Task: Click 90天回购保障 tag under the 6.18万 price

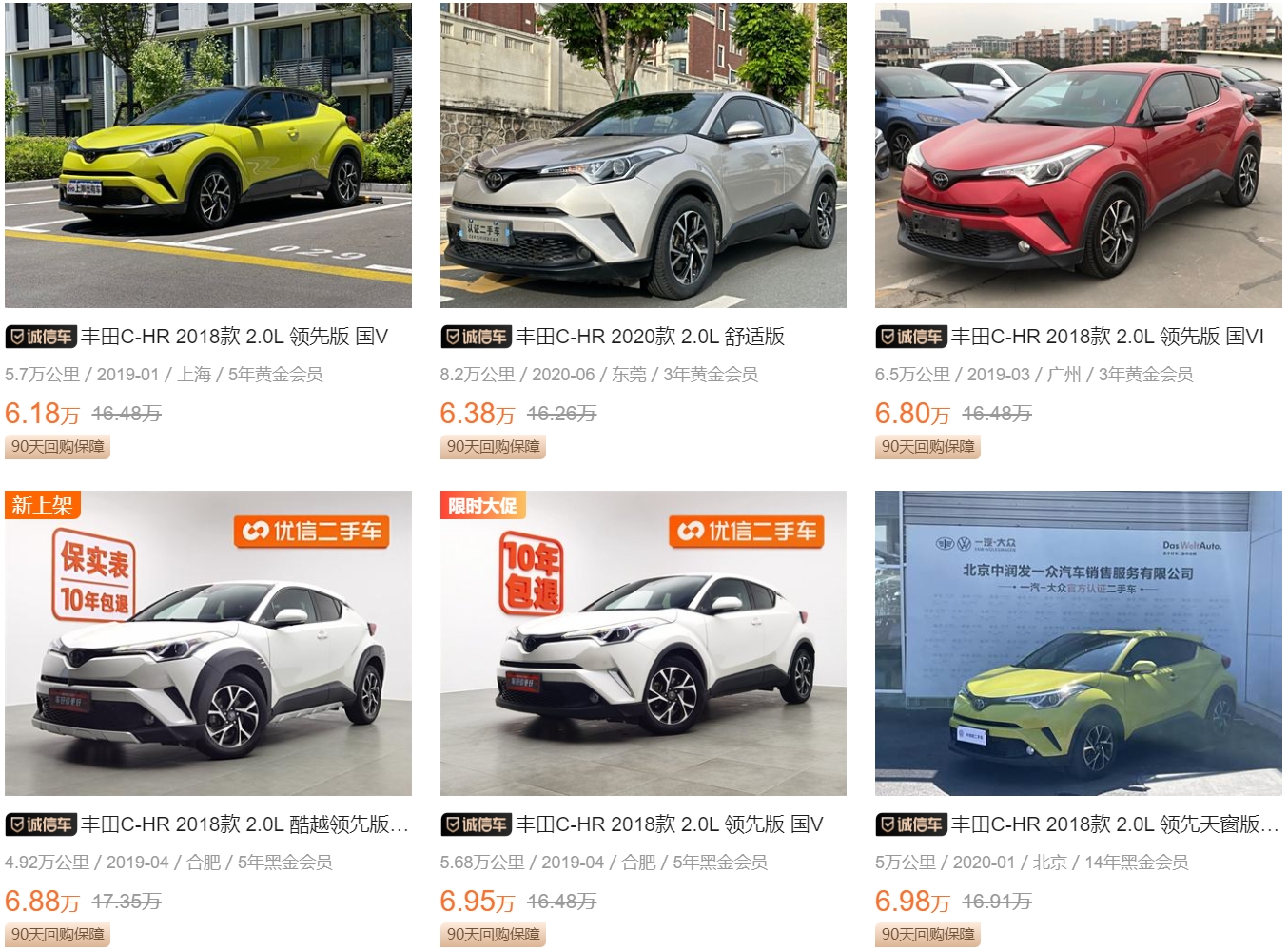Action: pos(58,447)
